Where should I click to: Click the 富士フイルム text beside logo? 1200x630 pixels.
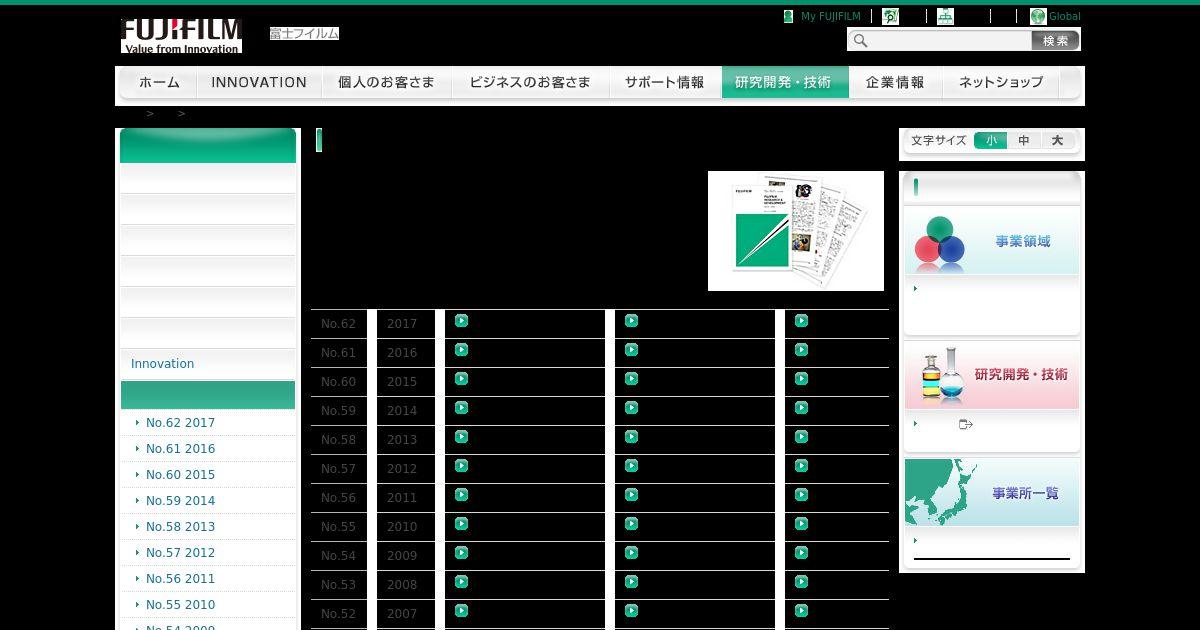pyautogui.click(x=304, y=34)
